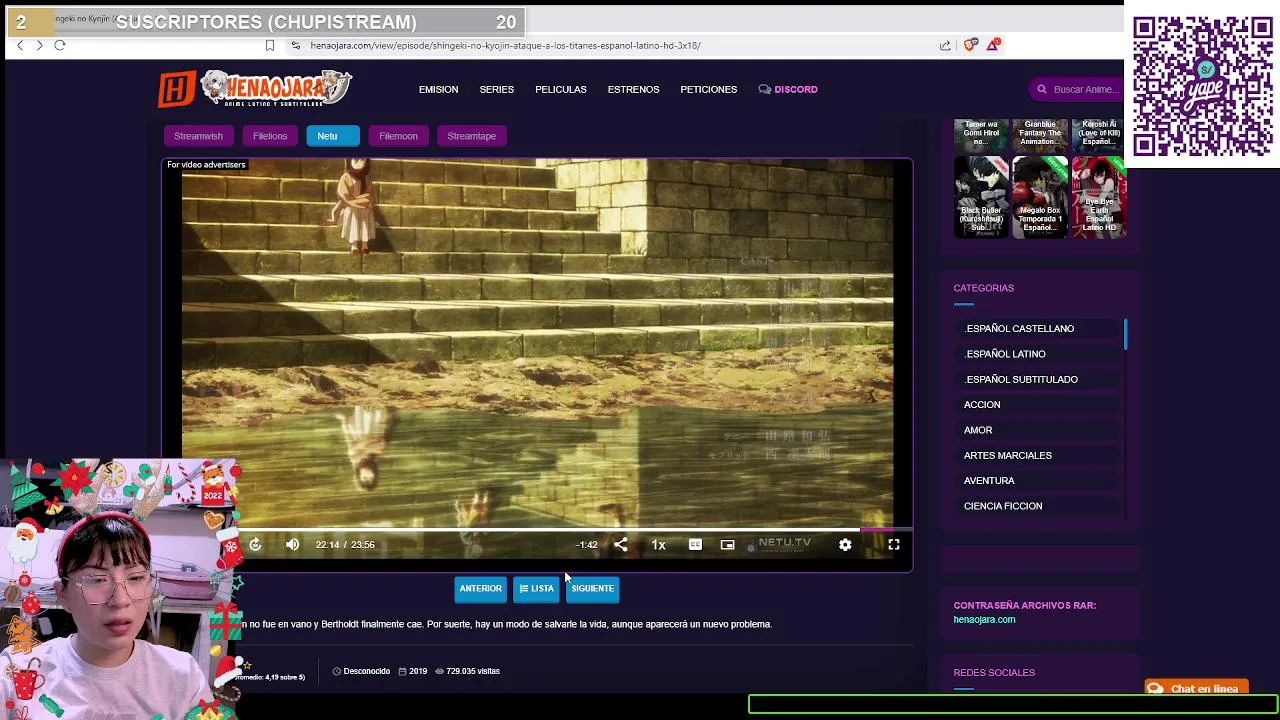This screenshot has width=1280, height=720.
Task: Open the Henaojara site logo
Action: pyautogui.click(x=255, y=89)
